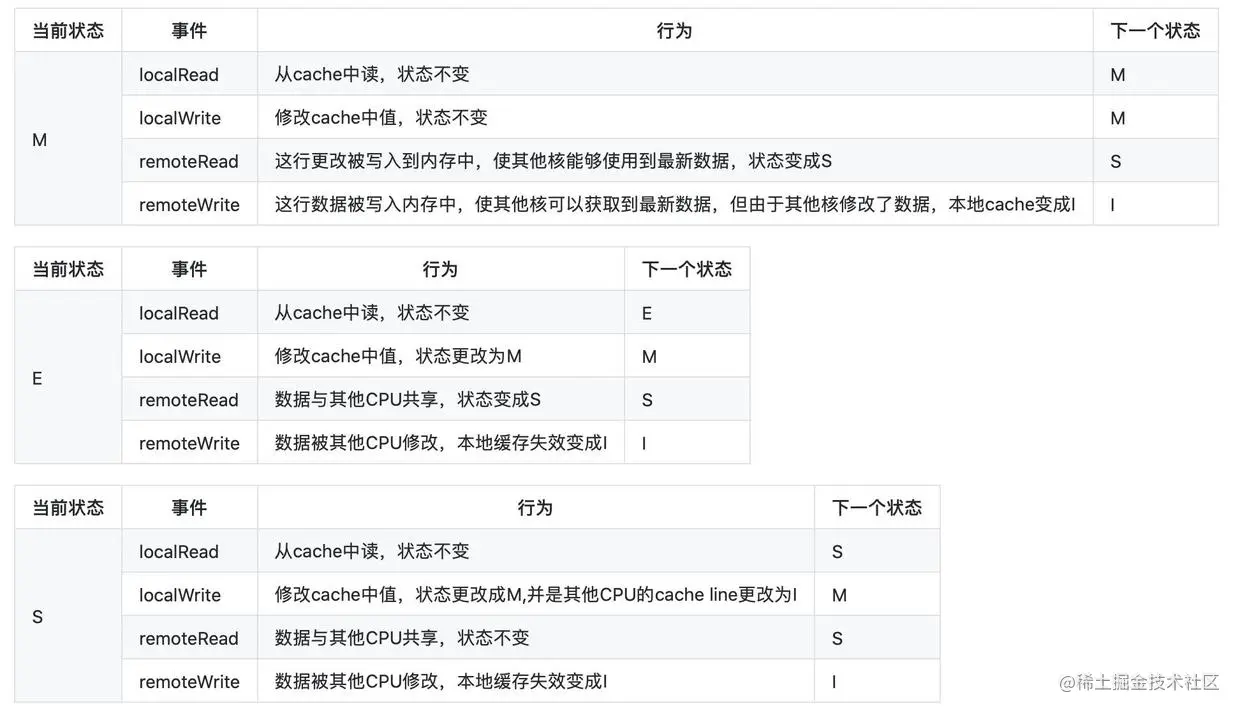Select "从cache中读，状态不变" in the current-state S table
This screenshot has height=713, width=1240.
pos(372,551)
